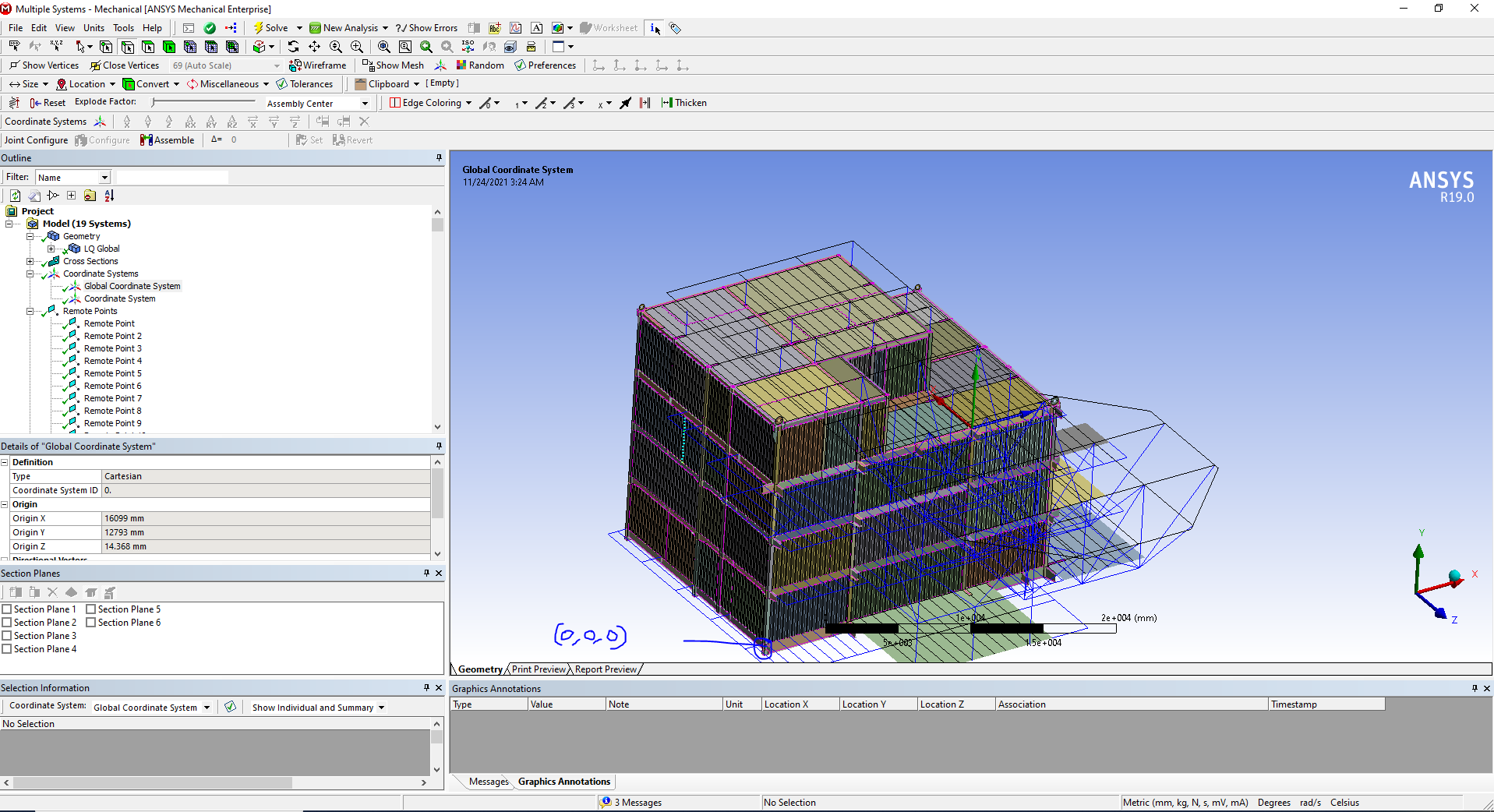
Task: Open the Solve dropdown arrow
Action: 299,28
